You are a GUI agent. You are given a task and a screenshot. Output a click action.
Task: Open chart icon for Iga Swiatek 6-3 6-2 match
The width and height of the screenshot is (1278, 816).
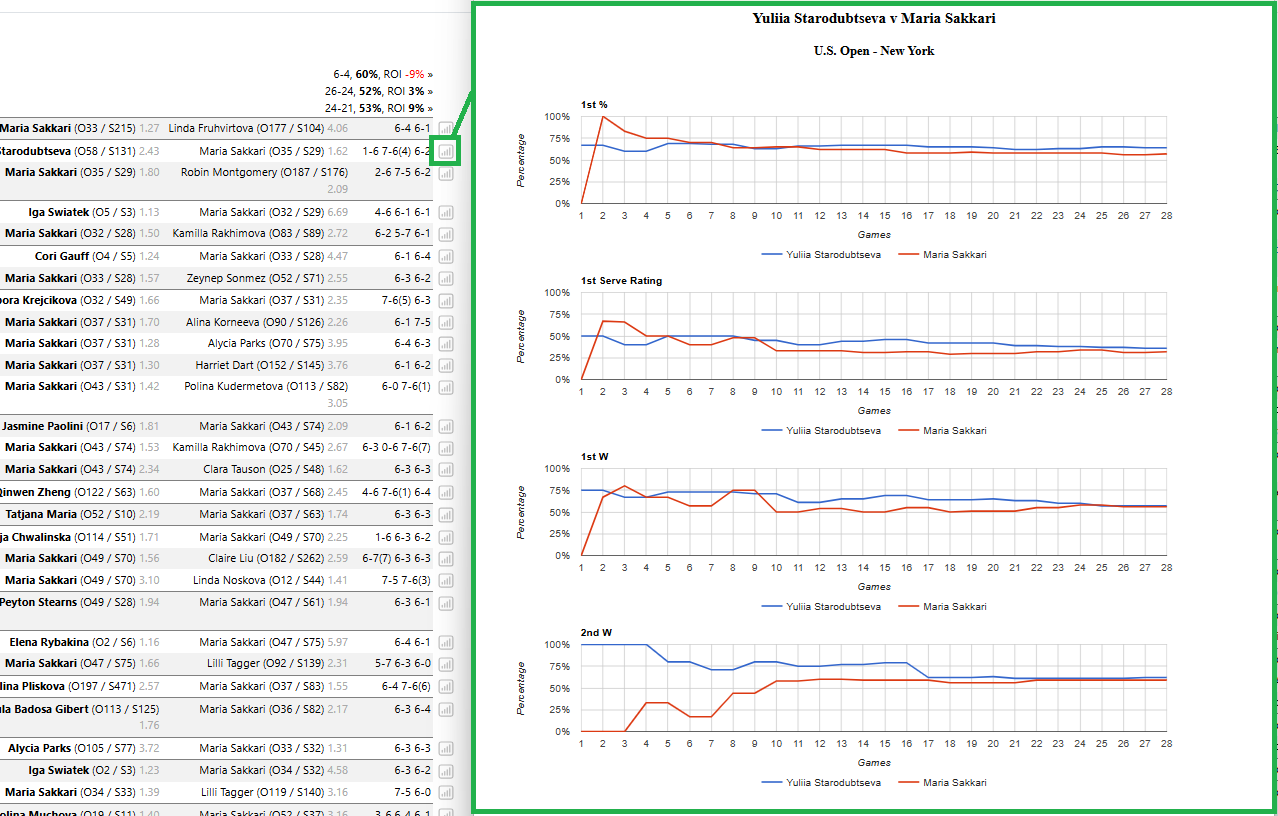tap(445, 771)
